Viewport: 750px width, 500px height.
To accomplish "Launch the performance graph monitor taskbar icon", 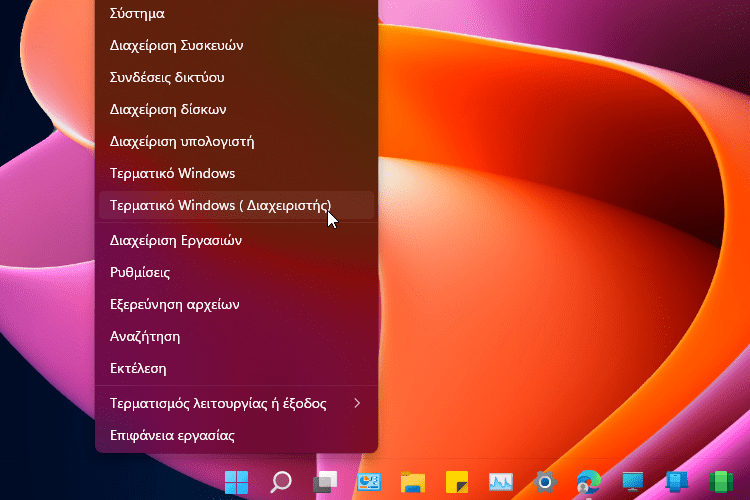I will click(501, 482).
